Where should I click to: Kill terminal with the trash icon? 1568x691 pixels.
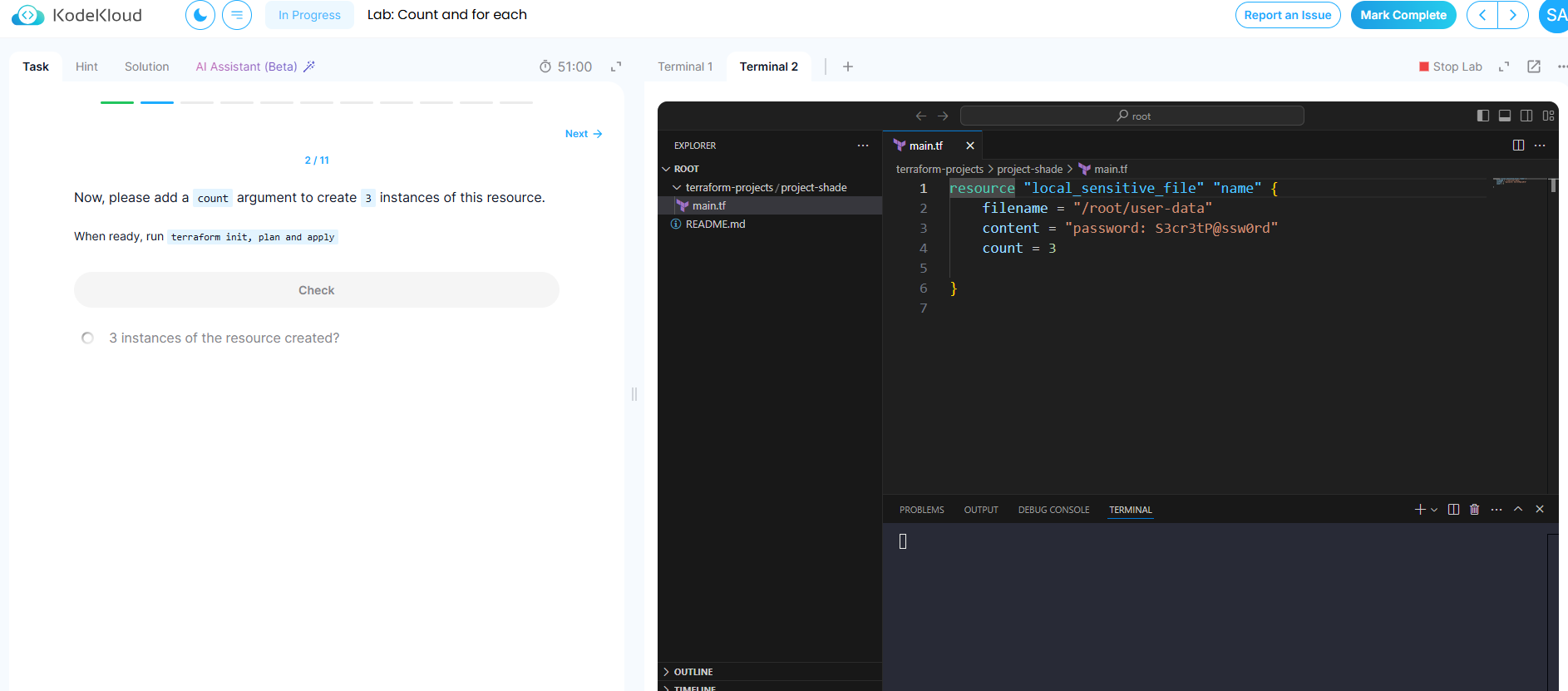tap(1475, 510)
